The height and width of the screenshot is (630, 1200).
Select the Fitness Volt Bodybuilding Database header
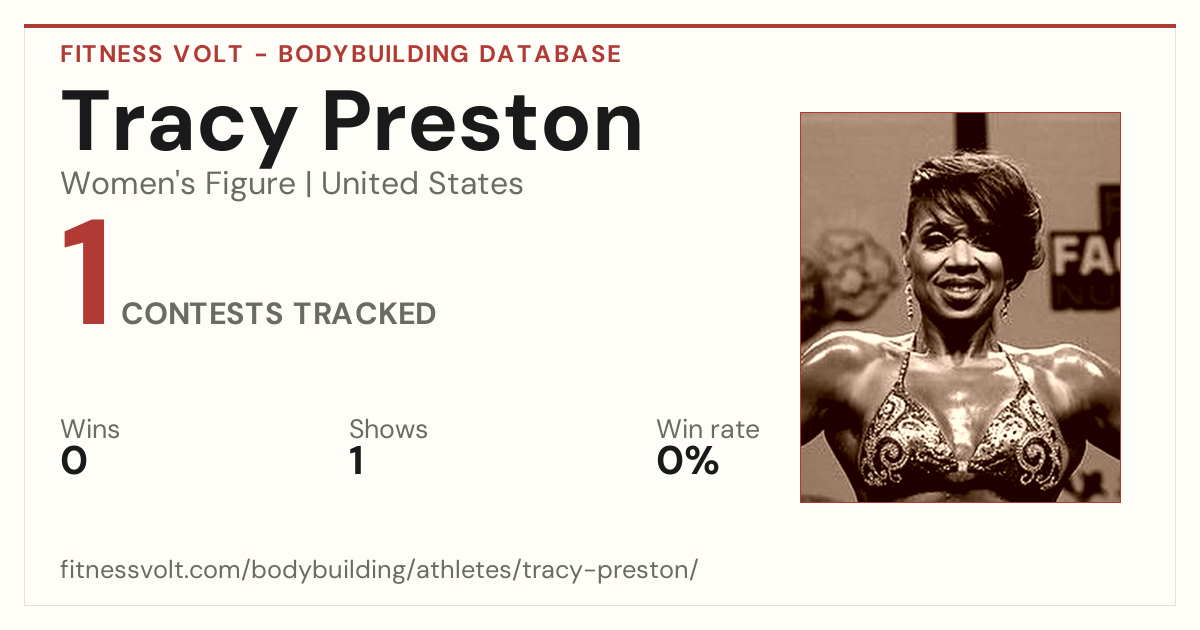(341, 54)
